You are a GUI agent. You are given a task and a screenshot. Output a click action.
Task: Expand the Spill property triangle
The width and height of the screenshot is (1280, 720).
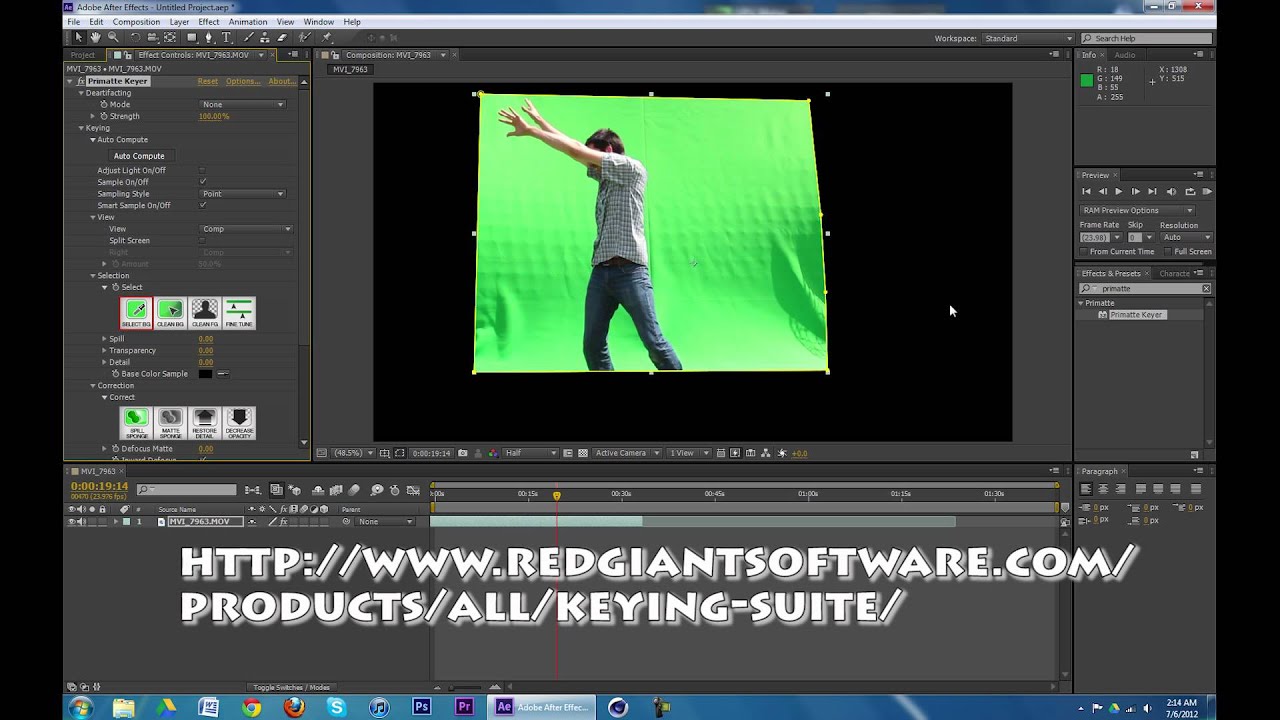click(x=104, y=339)
